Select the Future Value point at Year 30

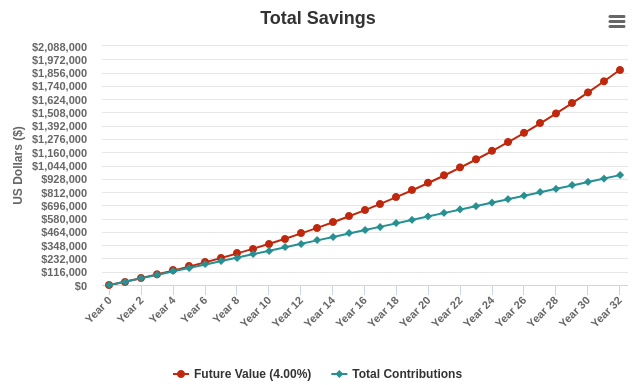click(588, 92)
